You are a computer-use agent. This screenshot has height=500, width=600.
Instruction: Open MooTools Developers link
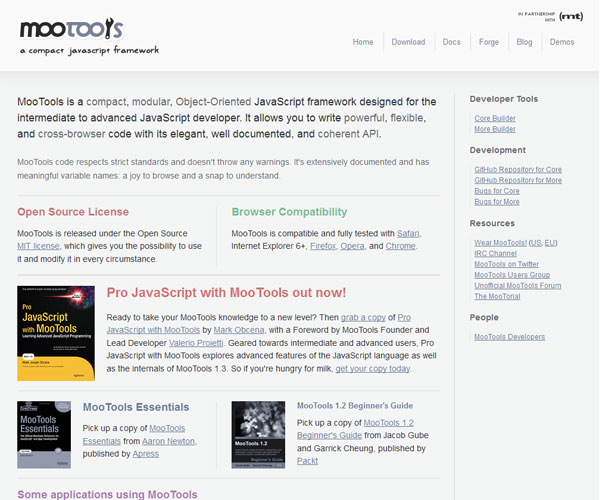point(509,337)
